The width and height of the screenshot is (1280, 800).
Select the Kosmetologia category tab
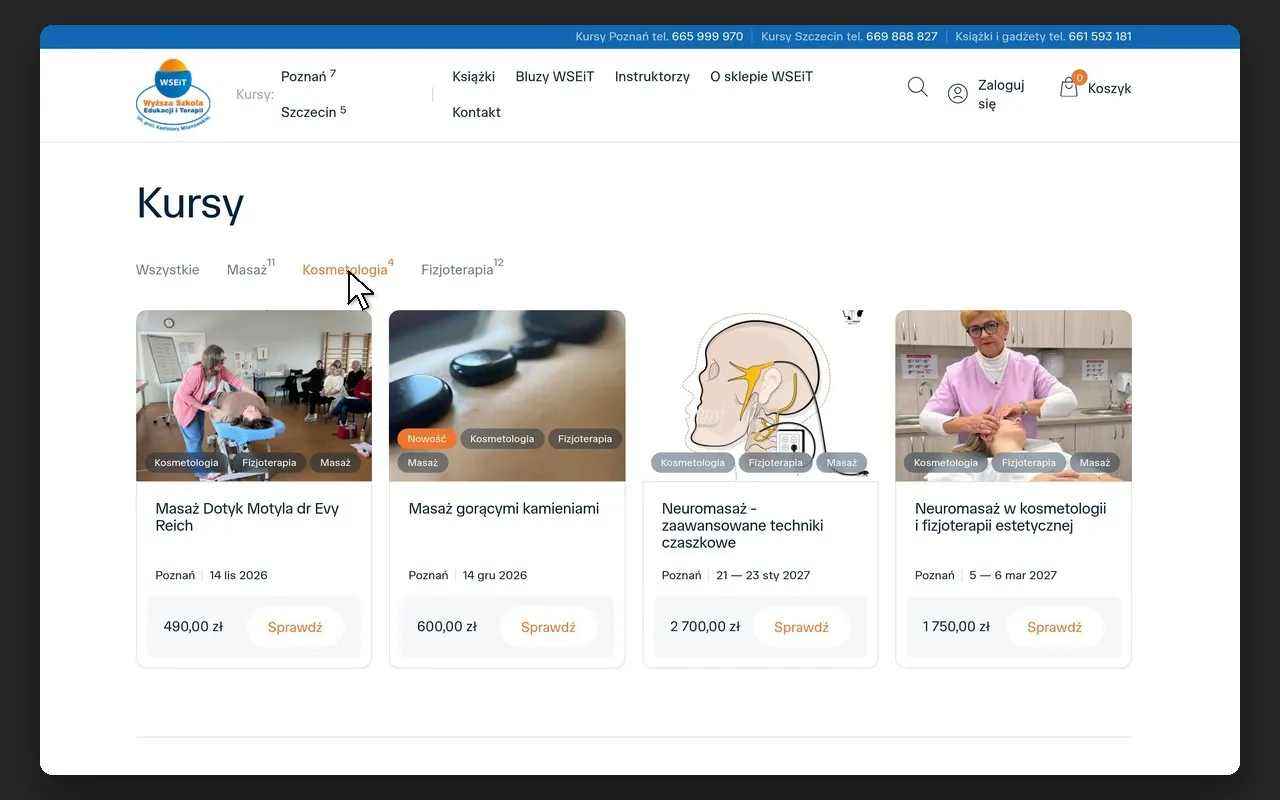point(344,269)
